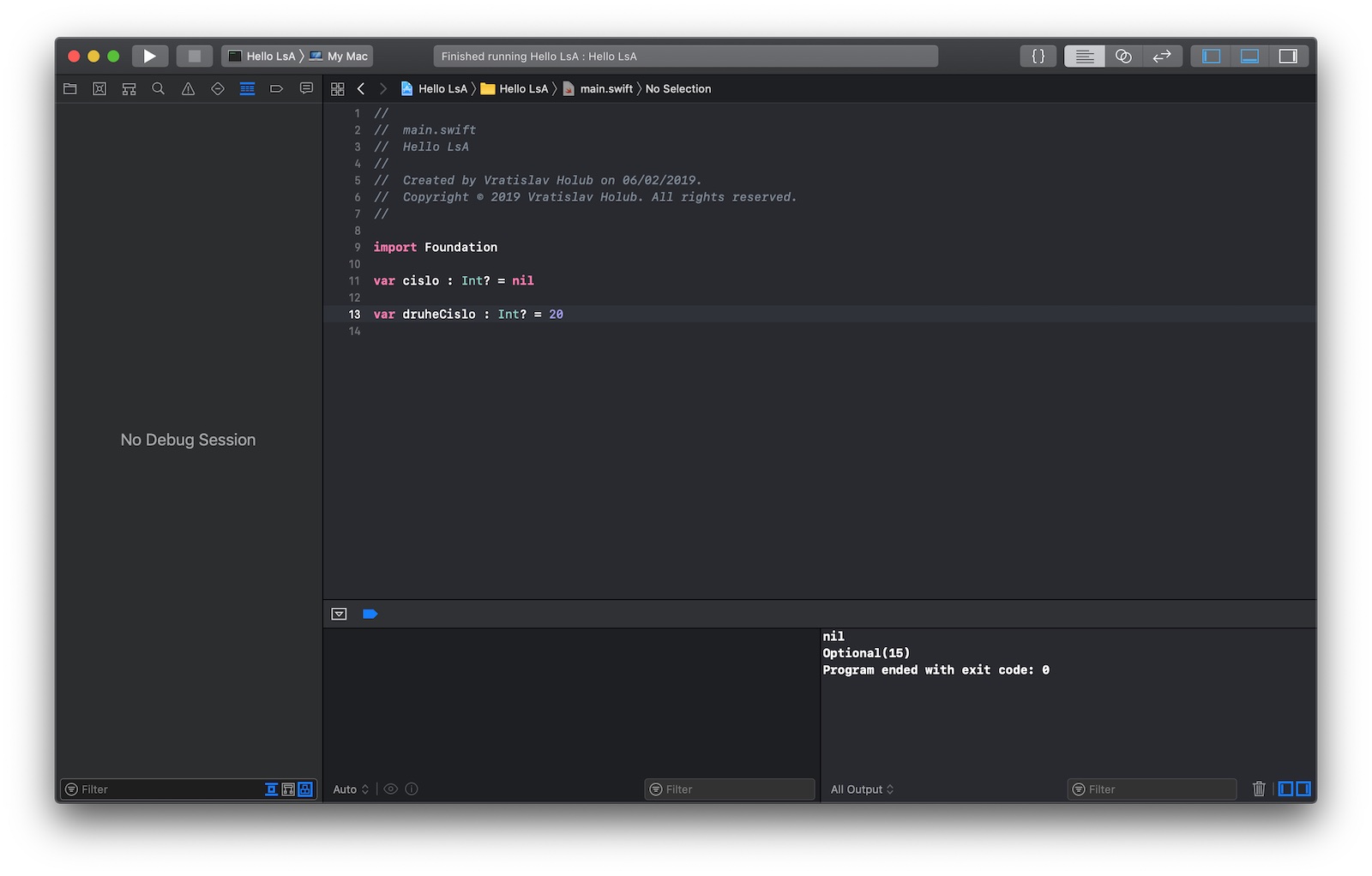This screenshot has height=876, width=1372.
Task: Go back in editor history
Action: tap(361, 89)
